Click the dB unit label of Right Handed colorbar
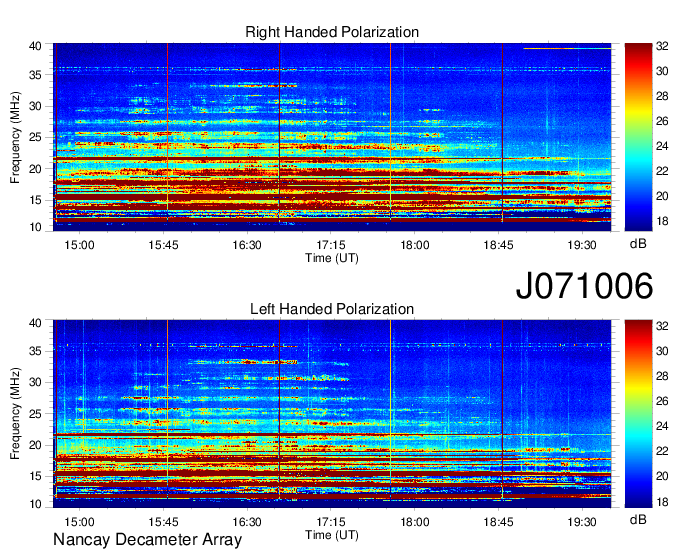The width and height of the screenshot is (680, 552). 638,244
